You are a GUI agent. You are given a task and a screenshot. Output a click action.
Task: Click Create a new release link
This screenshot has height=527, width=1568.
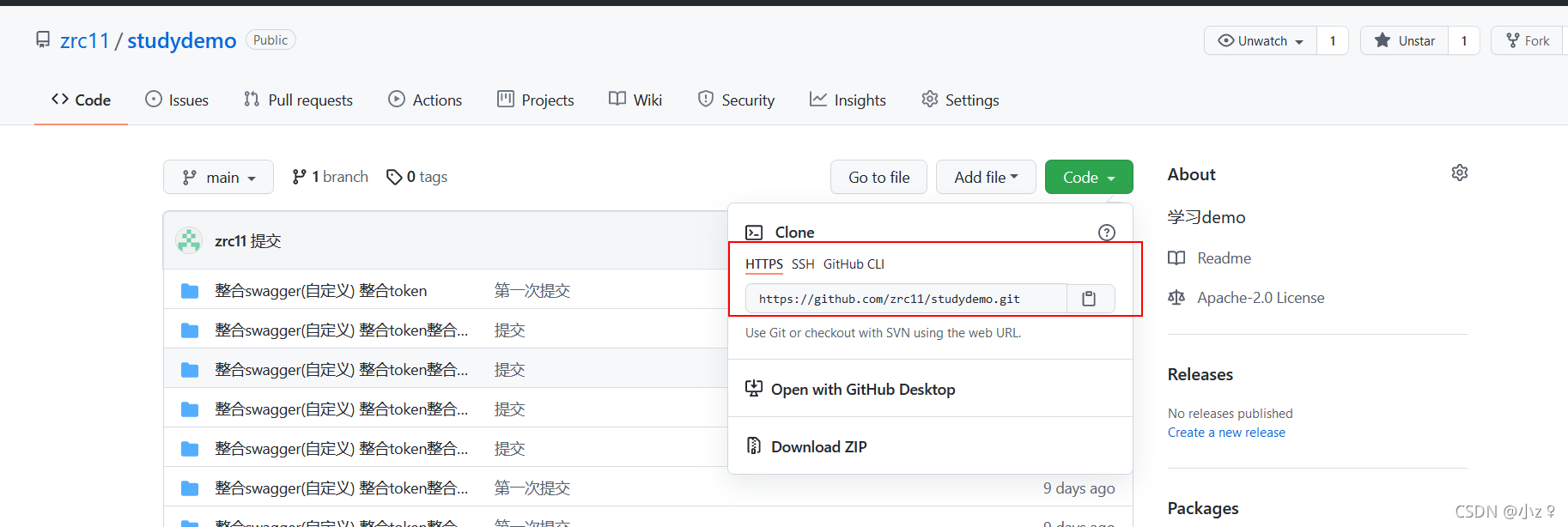coord(1226,433)
